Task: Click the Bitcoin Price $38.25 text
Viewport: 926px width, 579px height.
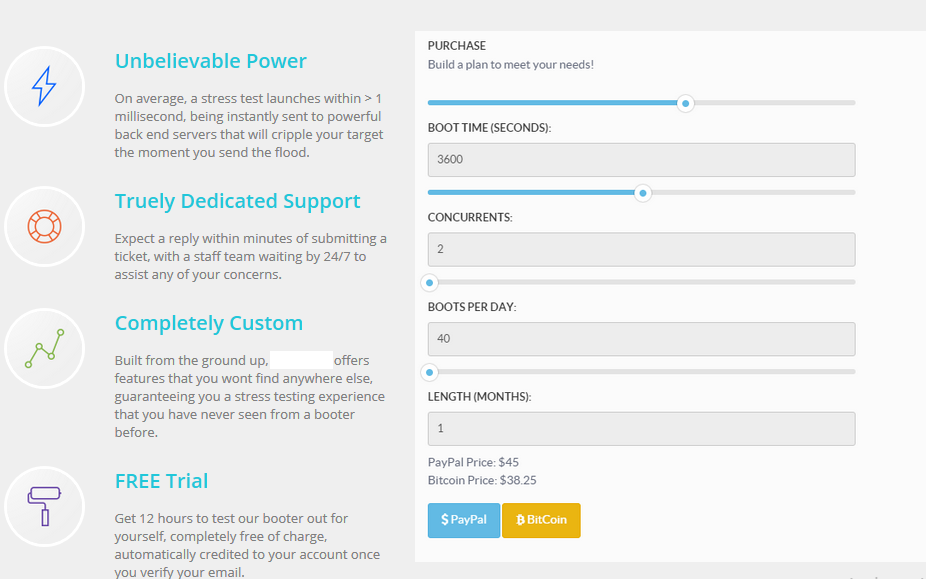Action: click(x=482, y=480)
